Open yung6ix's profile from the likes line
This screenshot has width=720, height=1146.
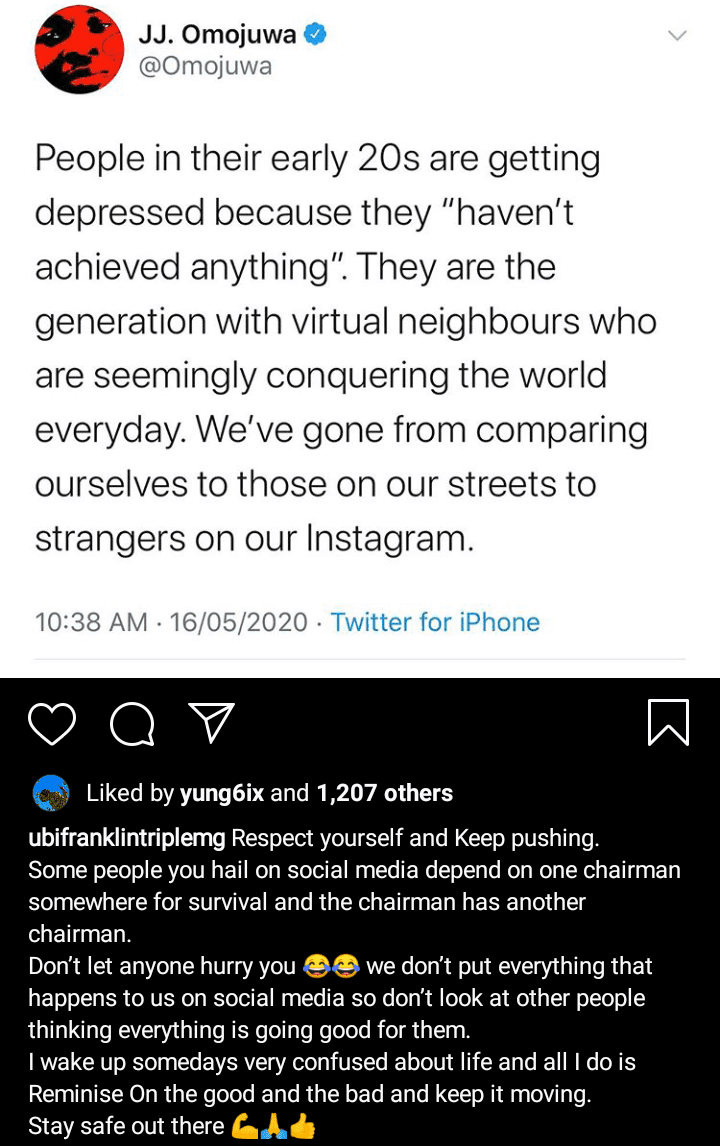[x=221, y=793]
